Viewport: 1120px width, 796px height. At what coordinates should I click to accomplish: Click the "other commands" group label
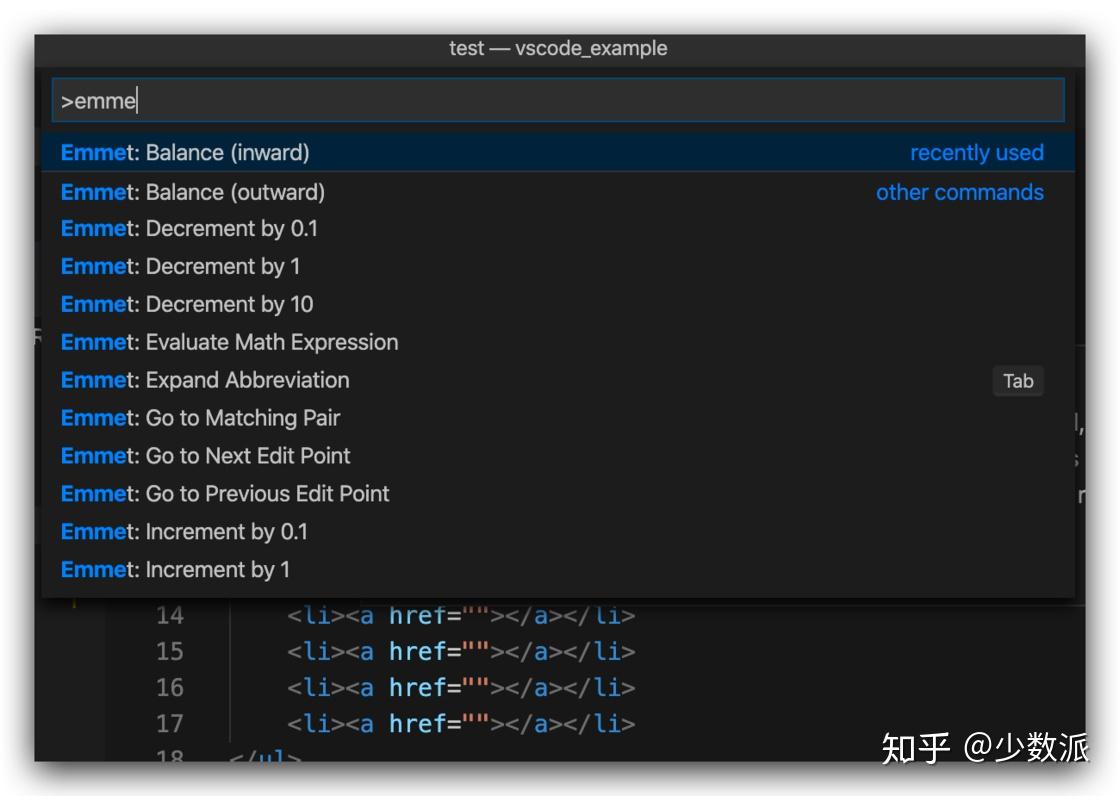[x=959, y=192]
